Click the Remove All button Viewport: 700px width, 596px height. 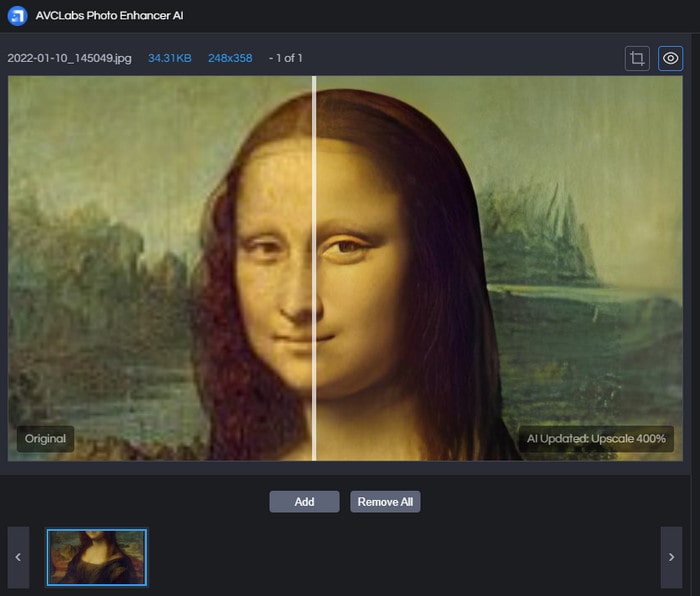click(385, 502)
